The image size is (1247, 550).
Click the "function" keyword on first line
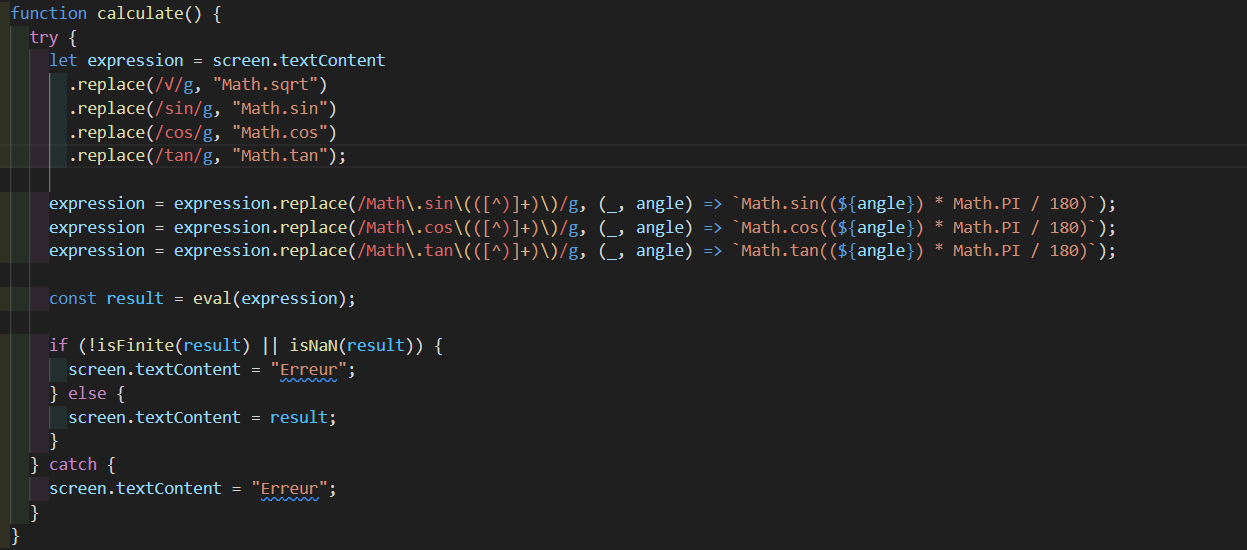[x=48, y=13]
